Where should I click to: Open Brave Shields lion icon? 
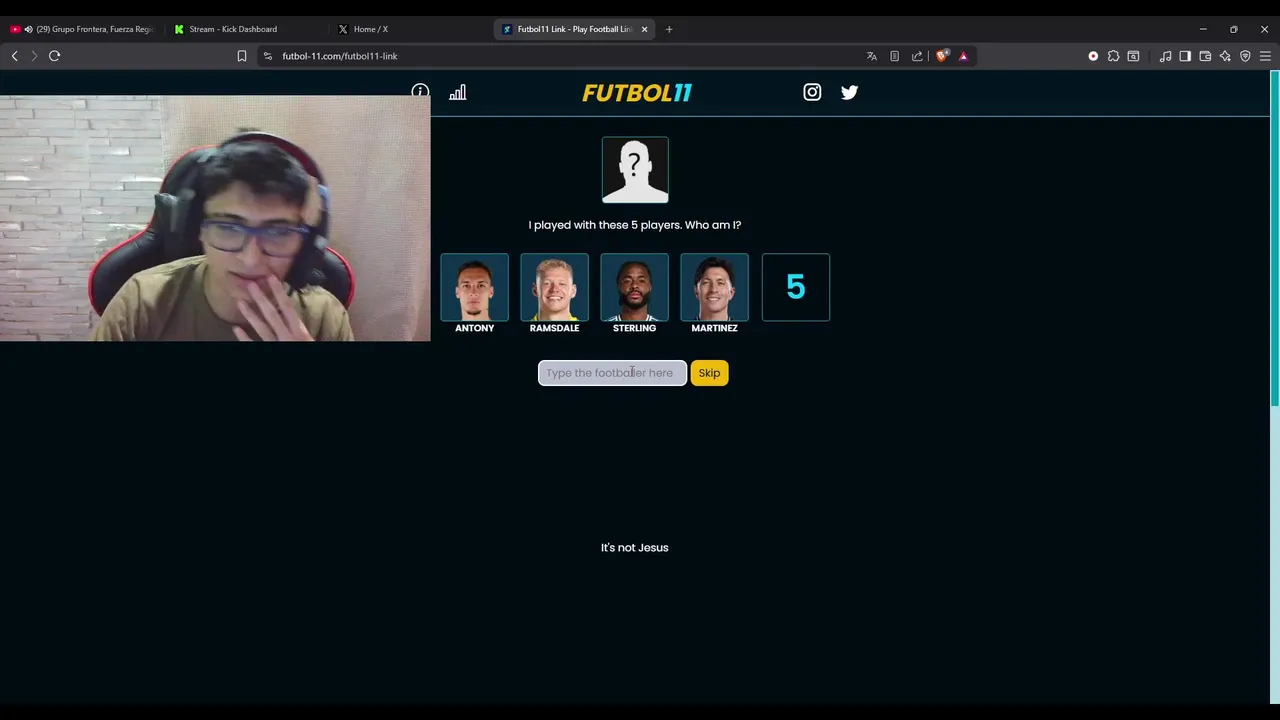[941, 56]
